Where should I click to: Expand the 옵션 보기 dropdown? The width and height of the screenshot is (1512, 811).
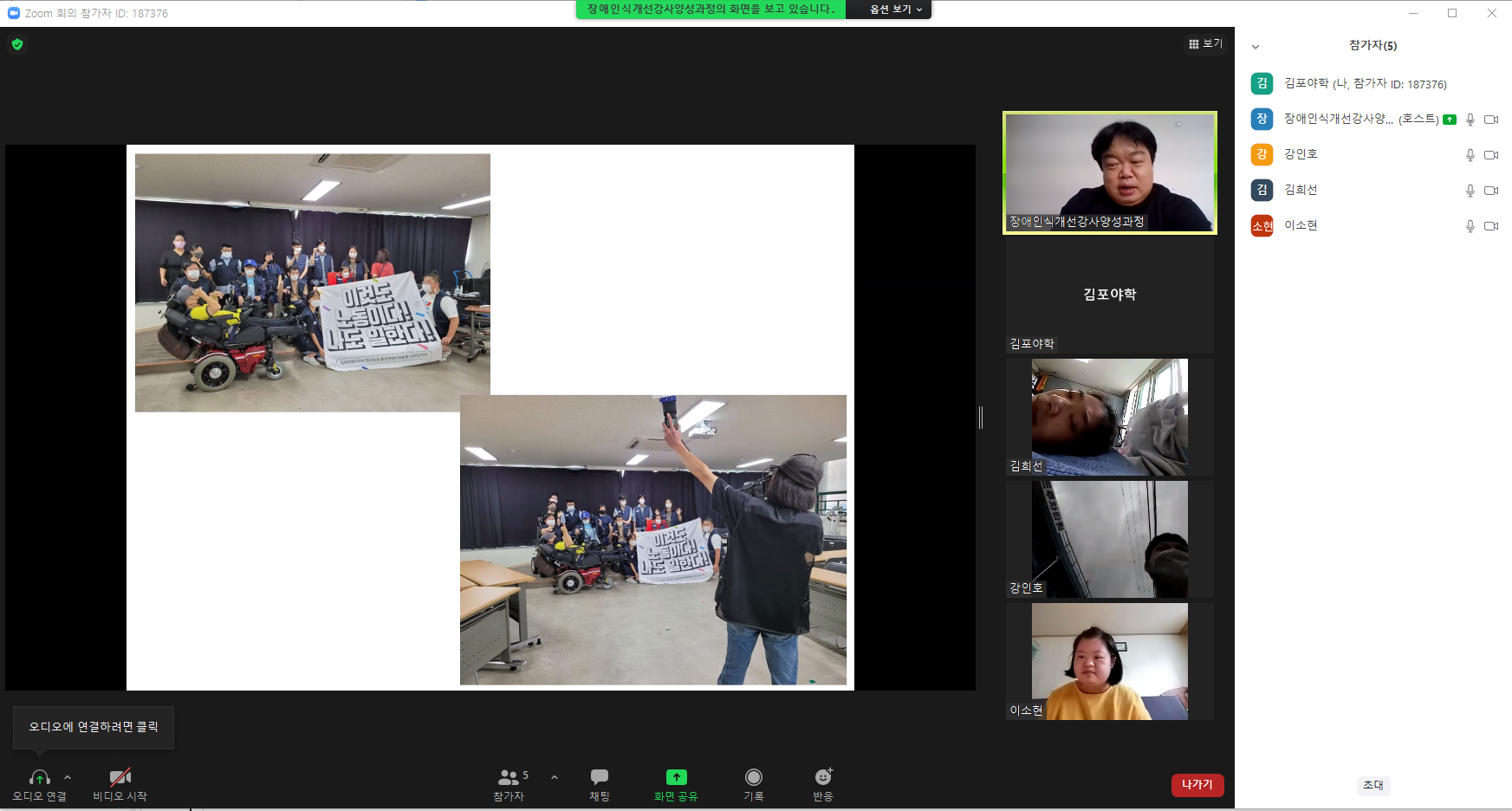[x=896, y=10]
